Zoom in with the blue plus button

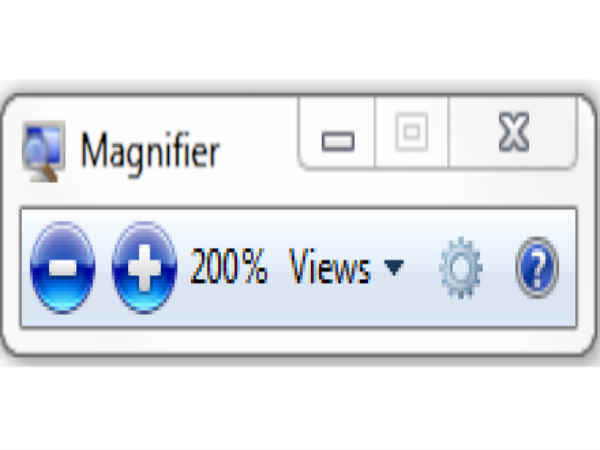pos(144,267)
